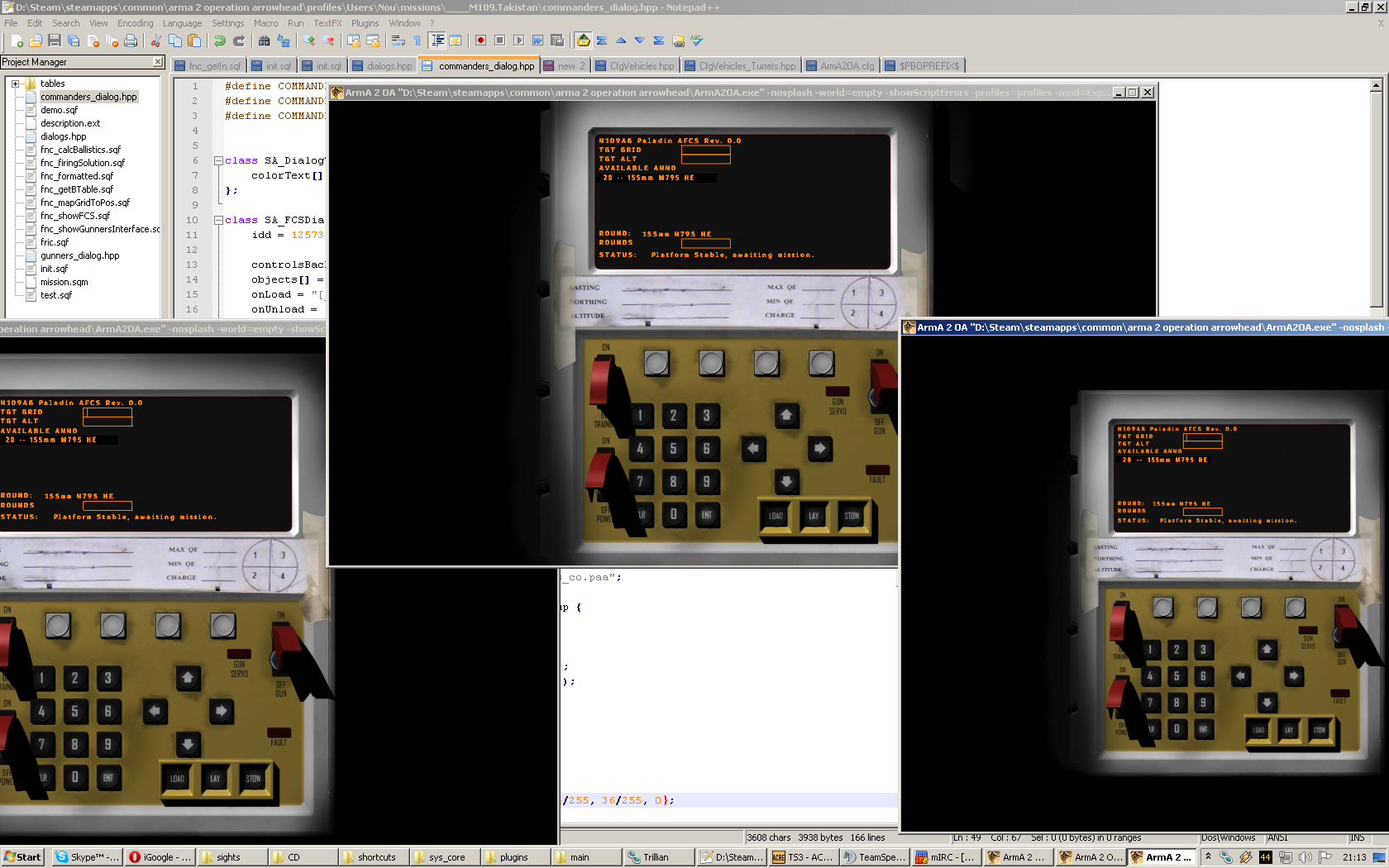This screenshot has height=868, width=1389.
Task: Expand the tables folder in Project Manager
Action: [15, 83]
